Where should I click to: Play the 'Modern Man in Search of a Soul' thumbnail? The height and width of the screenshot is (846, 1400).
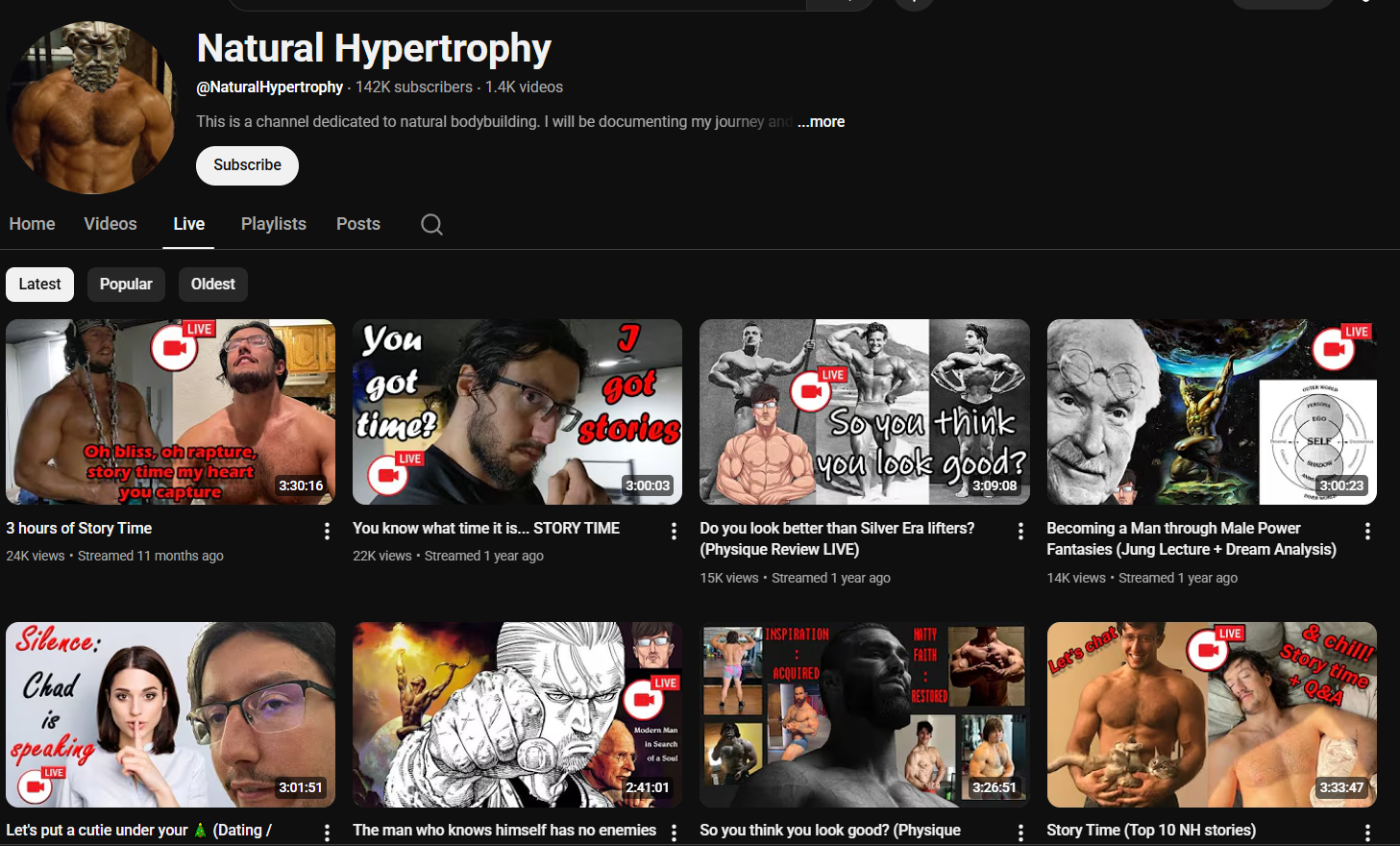[x=517, y=714]
